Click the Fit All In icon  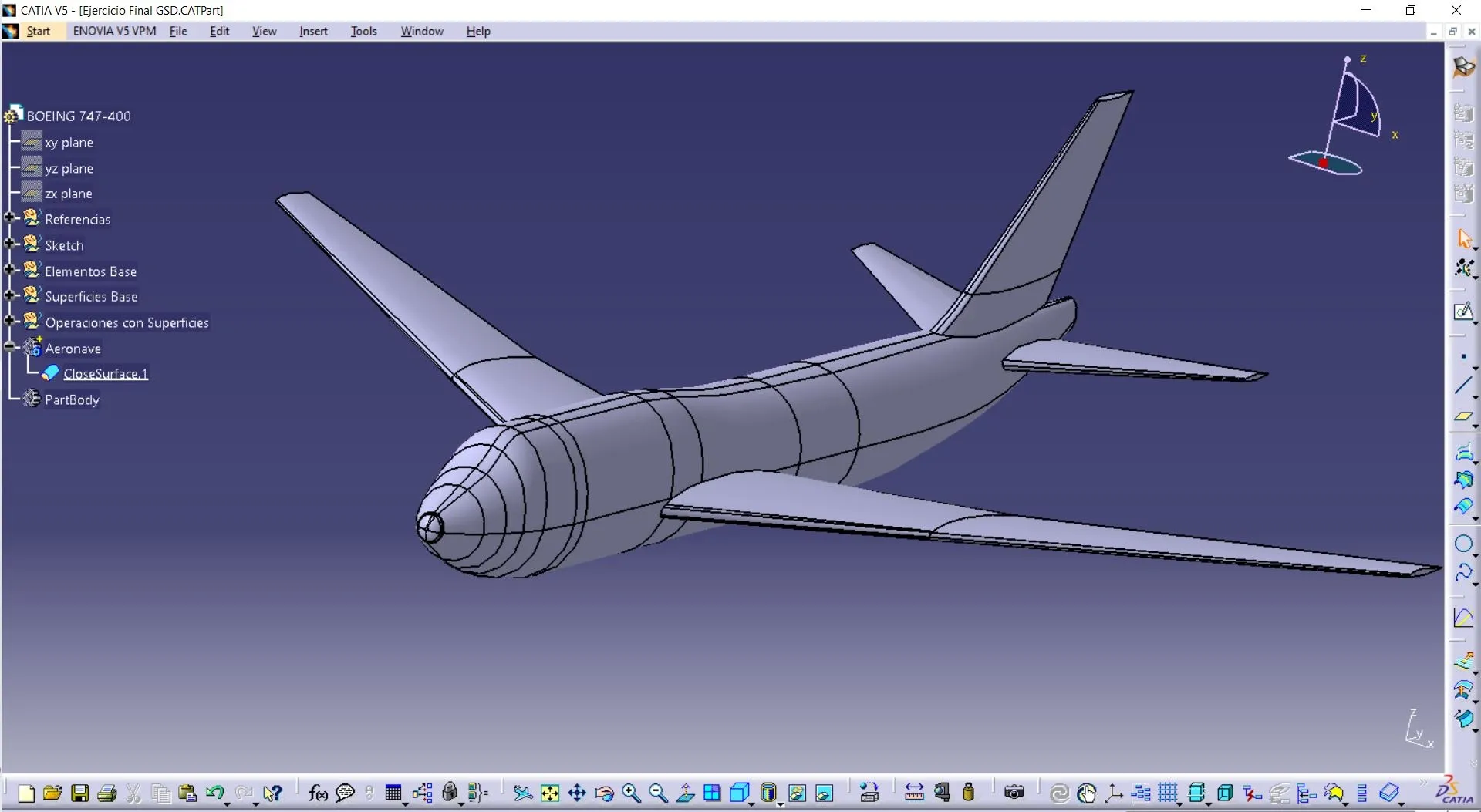pos(550,793)
